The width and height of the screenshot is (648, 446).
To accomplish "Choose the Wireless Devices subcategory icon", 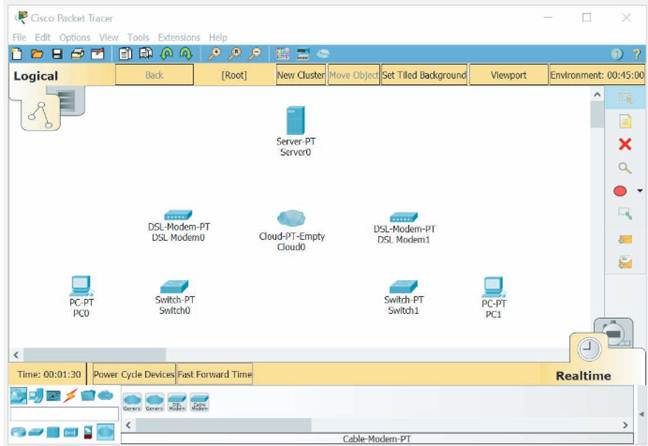I will [70, 432].
